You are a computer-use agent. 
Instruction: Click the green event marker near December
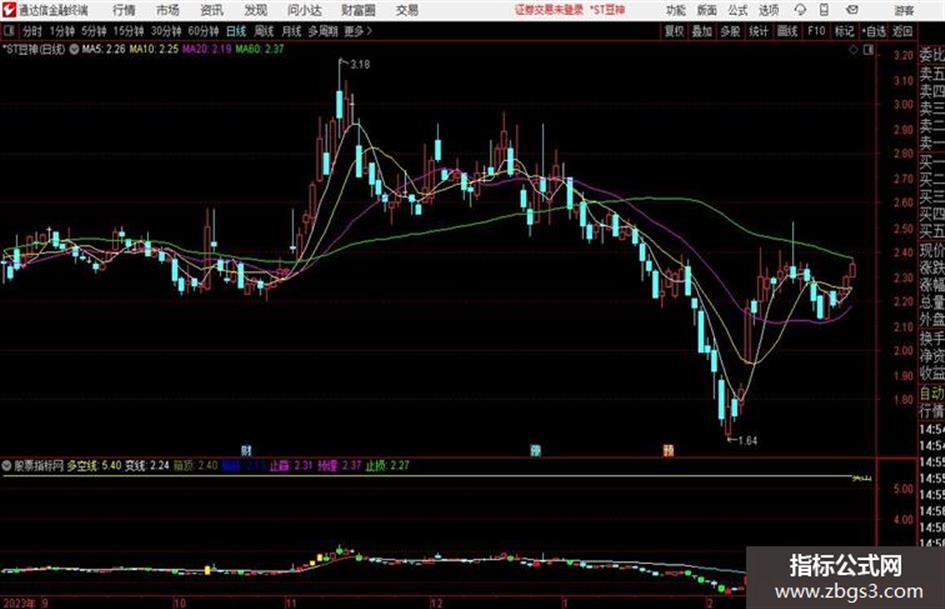point(535,450)
